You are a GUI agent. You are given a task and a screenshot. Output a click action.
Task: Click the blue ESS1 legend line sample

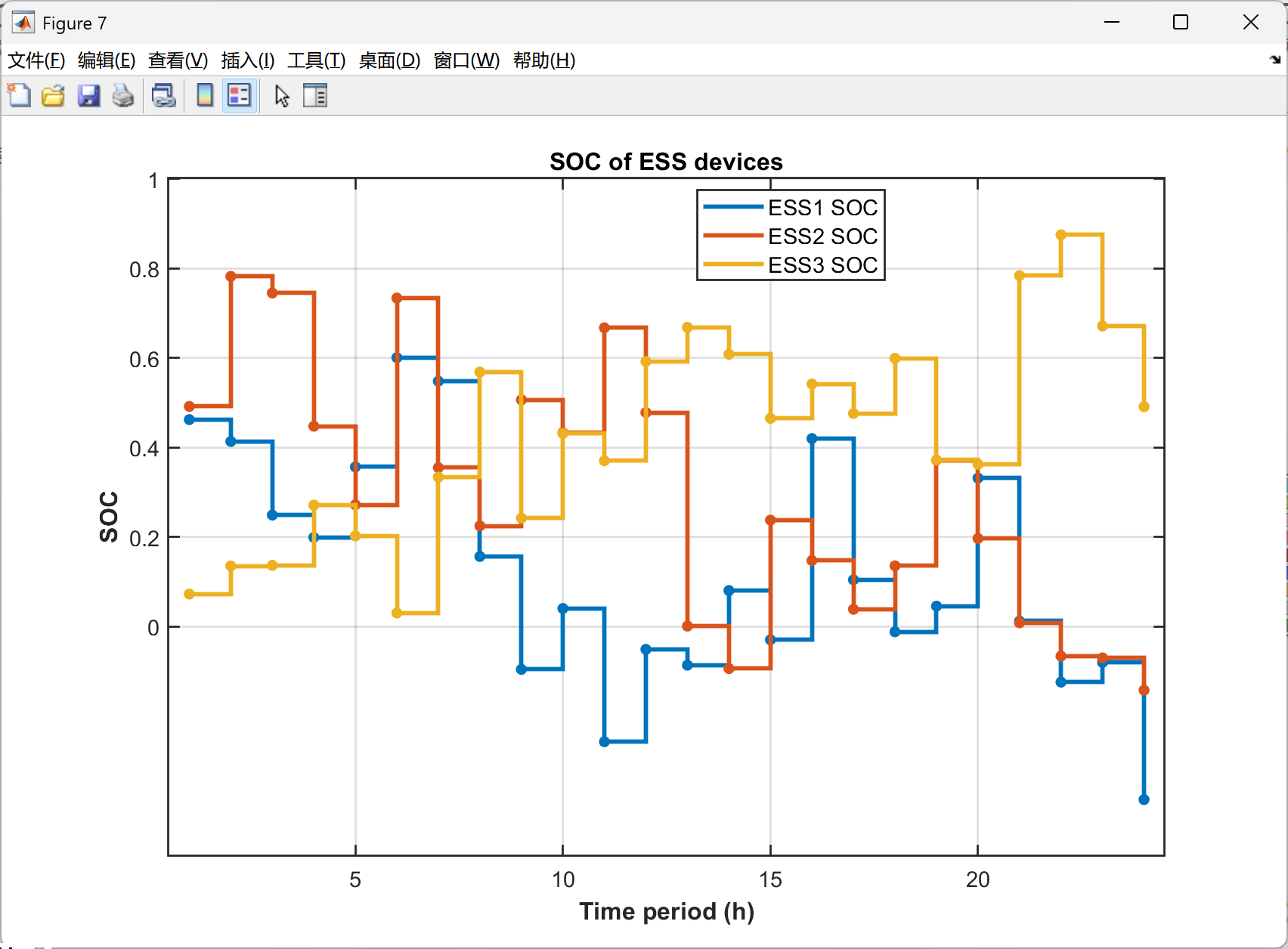732,207
